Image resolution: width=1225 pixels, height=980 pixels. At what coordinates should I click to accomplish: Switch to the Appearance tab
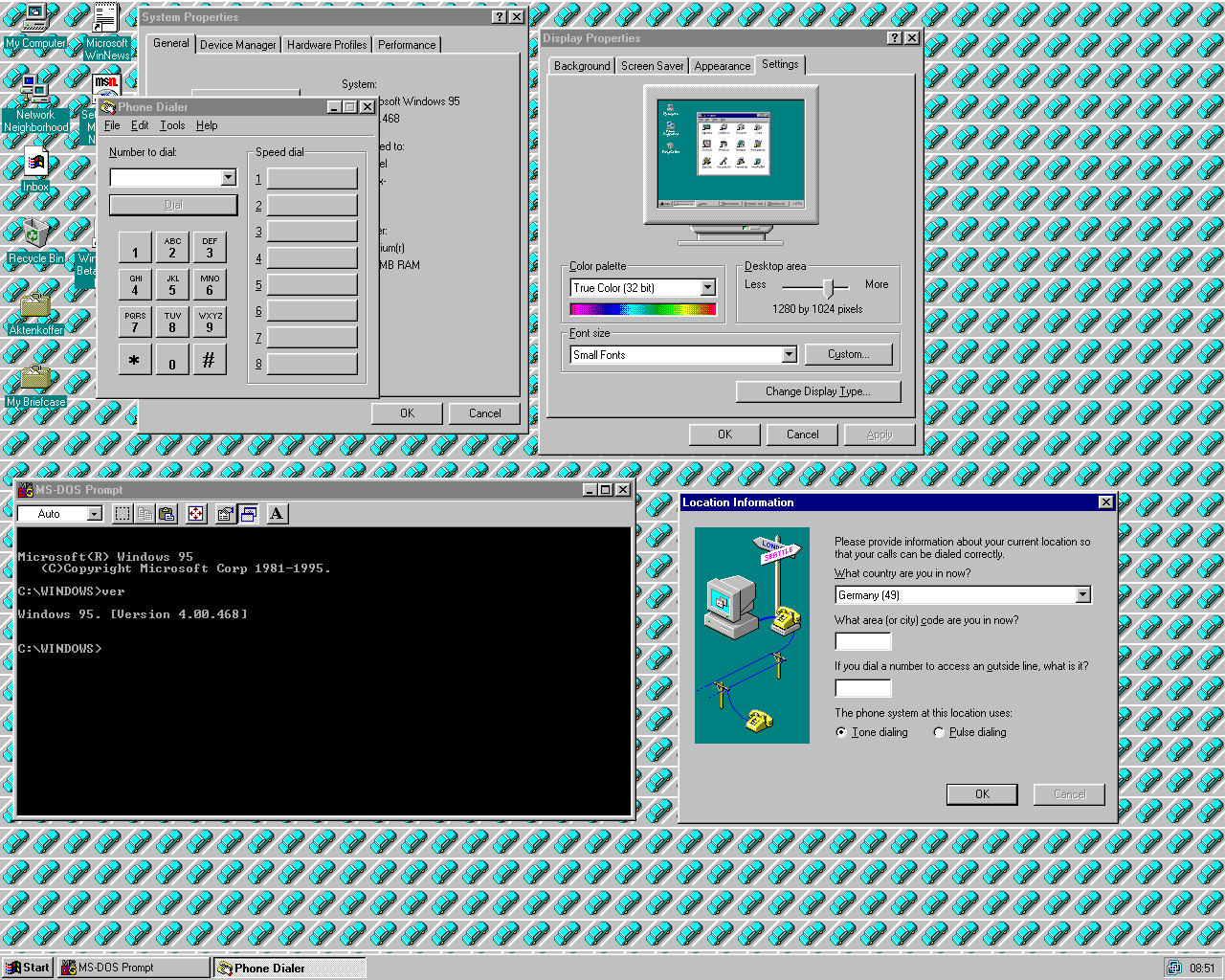[x=723, y=66]
